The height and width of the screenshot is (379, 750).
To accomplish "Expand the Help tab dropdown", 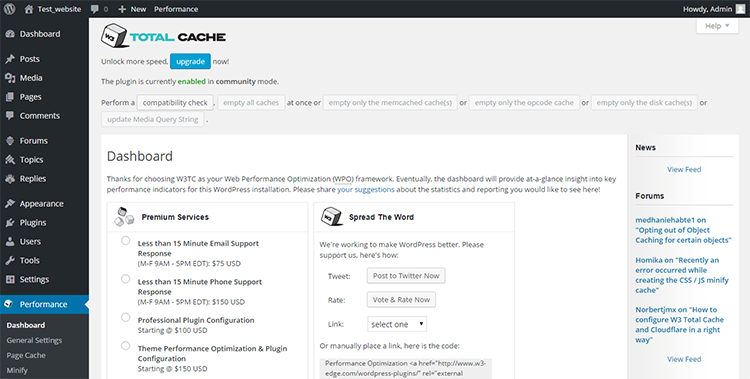I will pos(717,26).
